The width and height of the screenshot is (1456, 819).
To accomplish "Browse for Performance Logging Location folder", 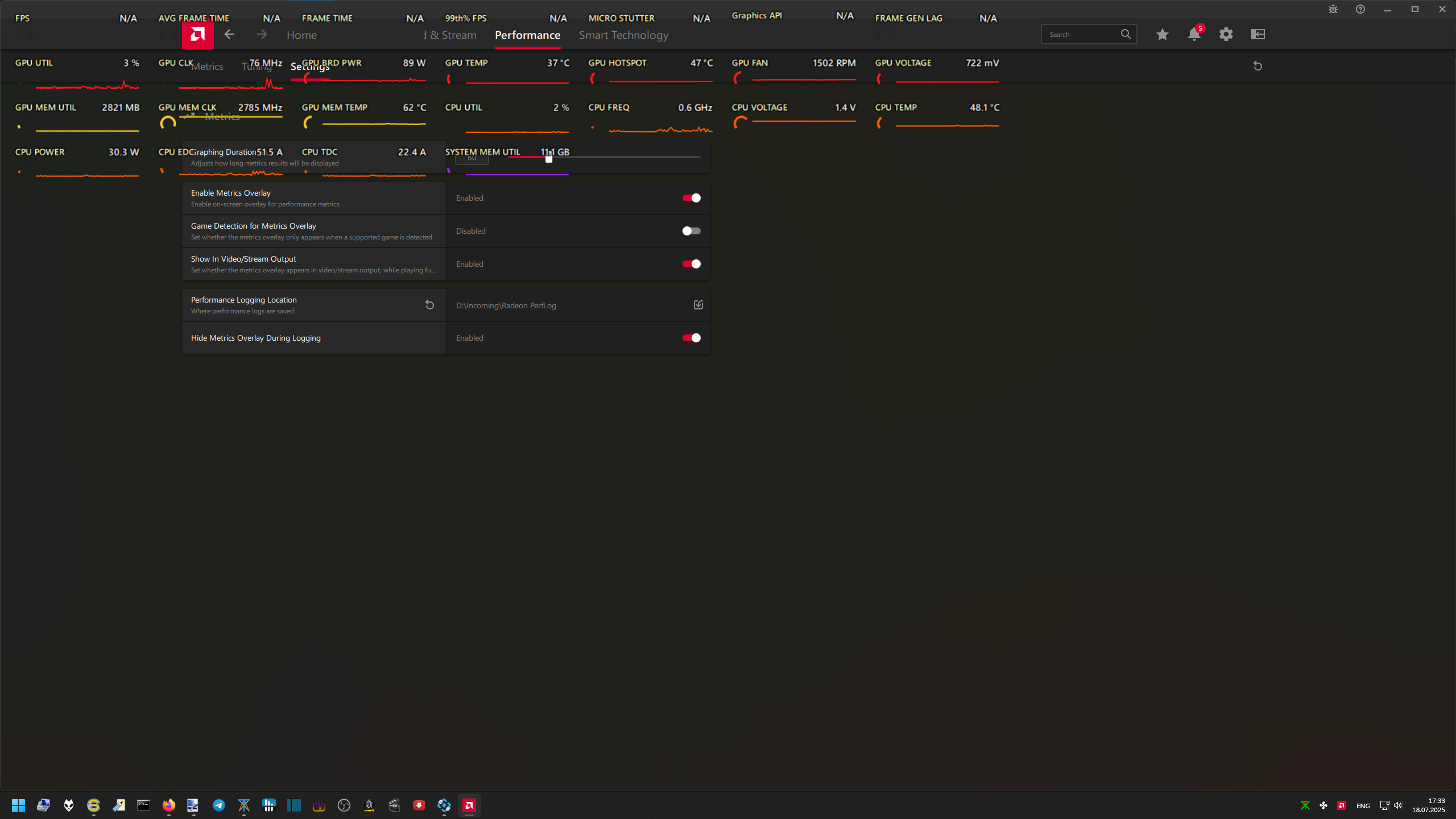I will click(x=698, y=305).
